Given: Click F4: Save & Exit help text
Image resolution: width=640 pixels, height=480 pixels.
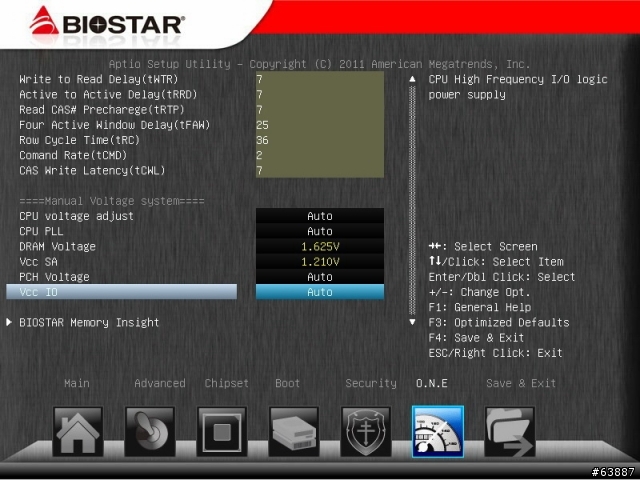Looking at the screenshot, I should [x=476, y=338].
